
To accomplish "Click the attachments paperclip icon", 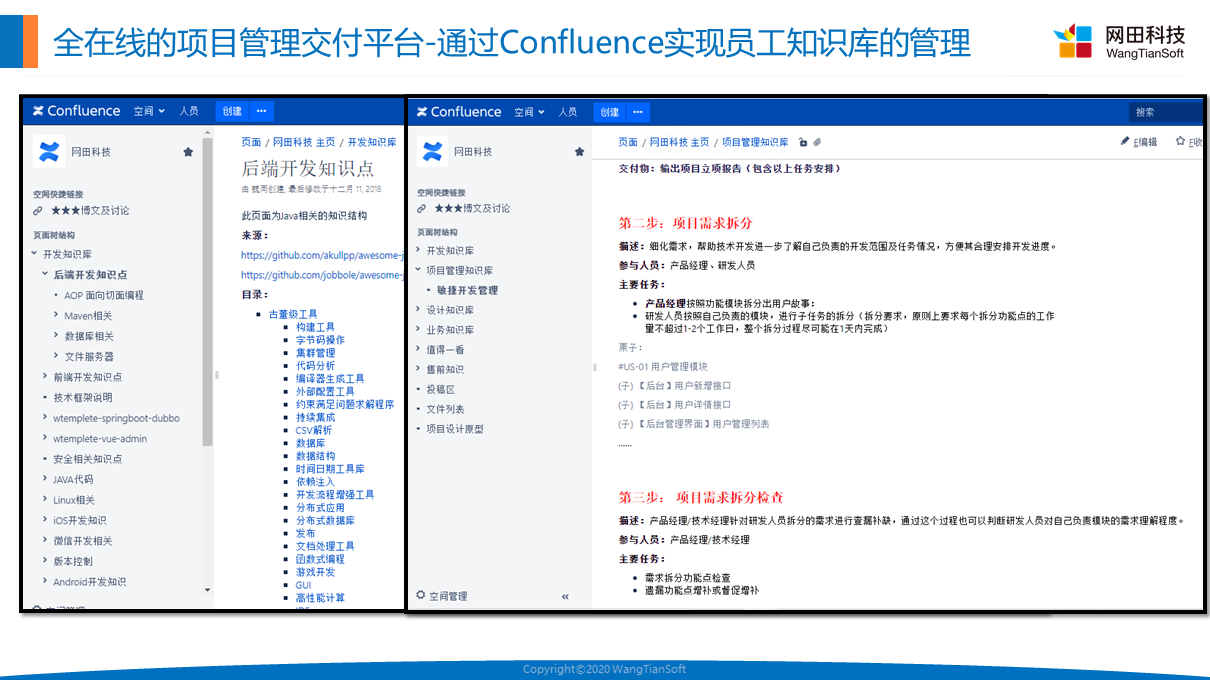I will (817, 143).
